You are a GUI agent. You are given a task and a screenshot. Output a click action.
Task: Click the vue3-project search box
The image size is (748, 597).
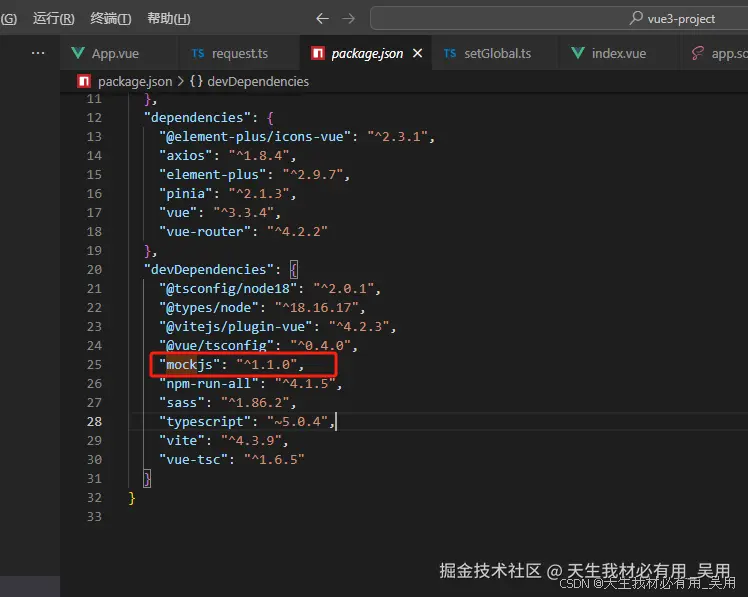(559, 19)
